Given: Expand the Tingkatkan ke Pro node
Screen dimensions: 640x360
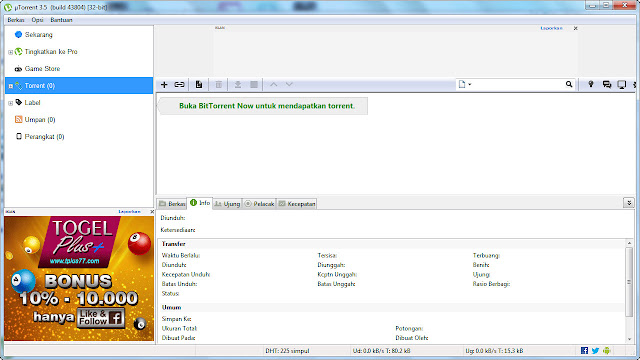Looking at the screenshot, I should click(x=11, y=52).
